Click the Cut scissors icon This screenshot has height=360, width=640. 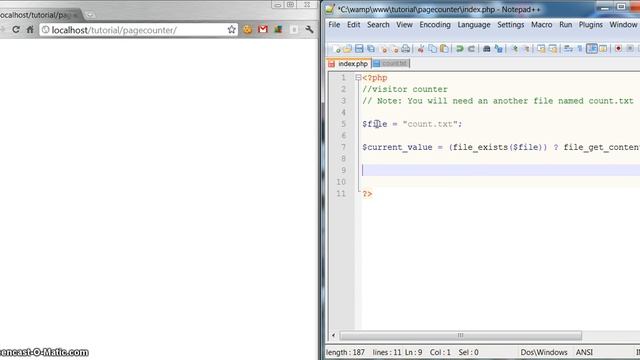[x=421, y=49]
